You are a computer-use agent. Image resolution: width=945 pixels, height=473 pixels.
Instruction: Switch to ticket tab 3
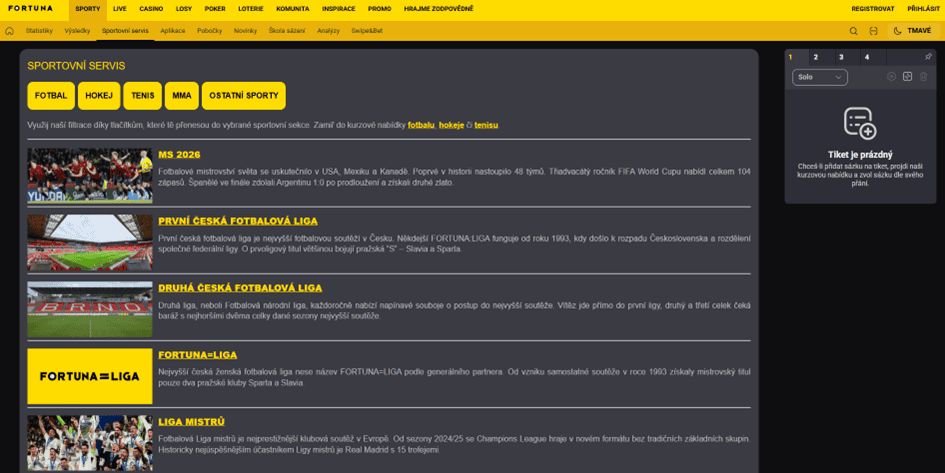pos(847,57)
